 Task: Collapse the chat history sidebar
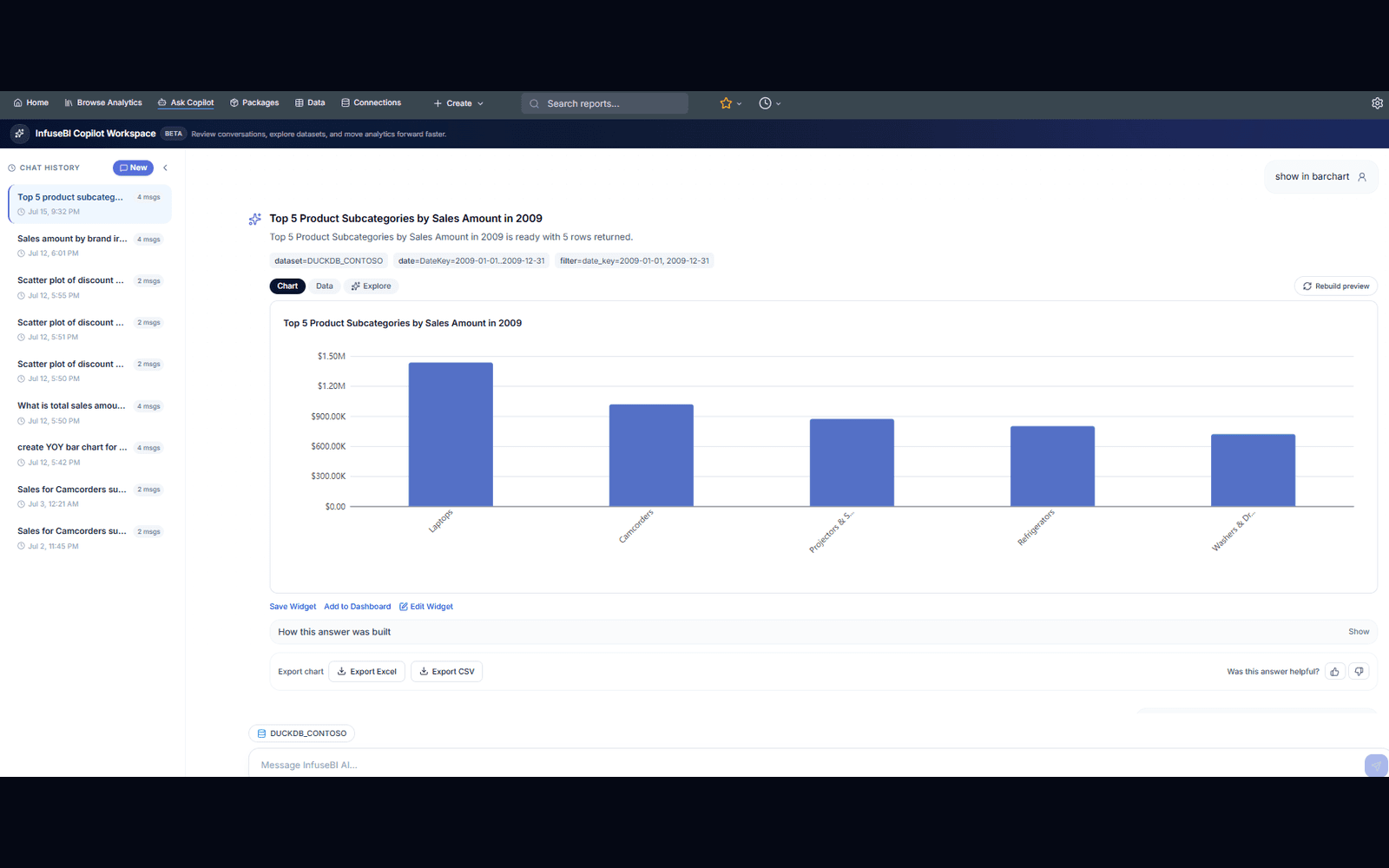click(x=165, y=168)
